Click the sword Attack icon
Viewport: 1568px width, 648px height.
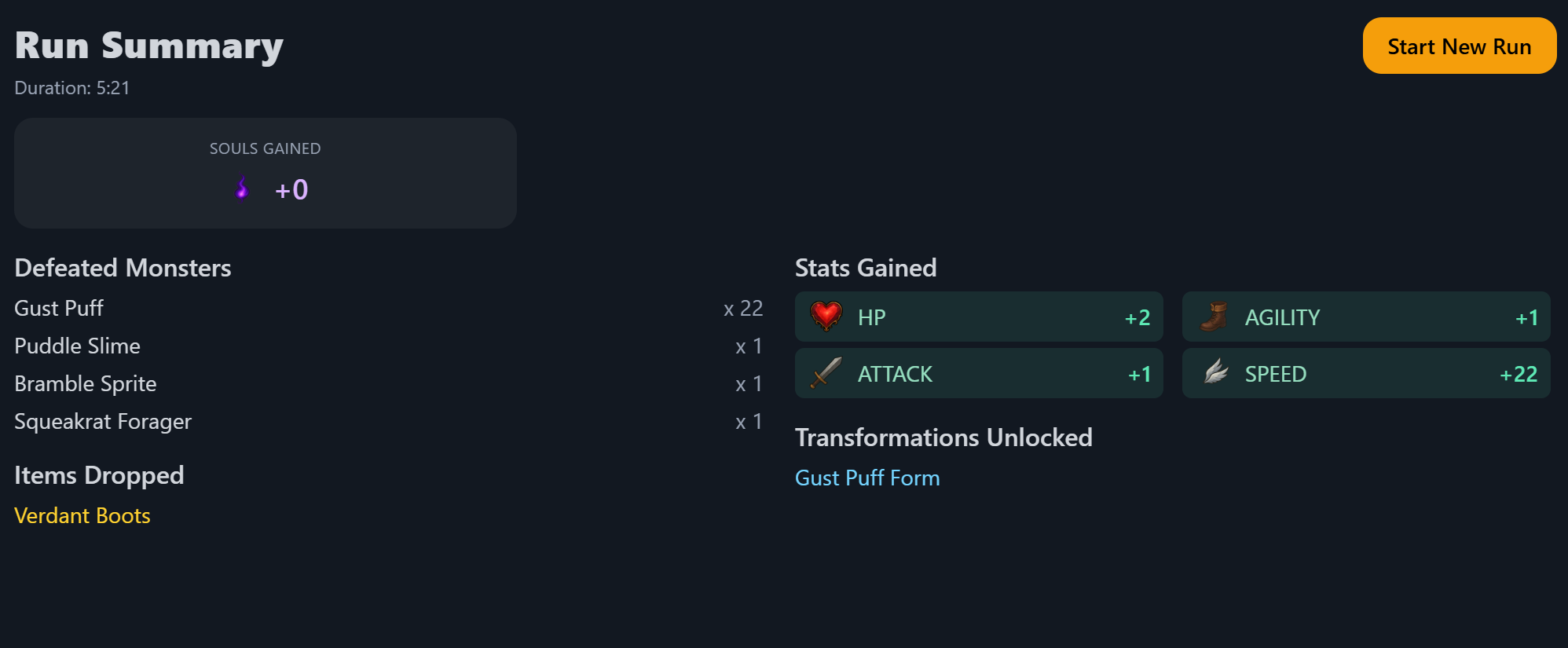click(x=826, y=373)
